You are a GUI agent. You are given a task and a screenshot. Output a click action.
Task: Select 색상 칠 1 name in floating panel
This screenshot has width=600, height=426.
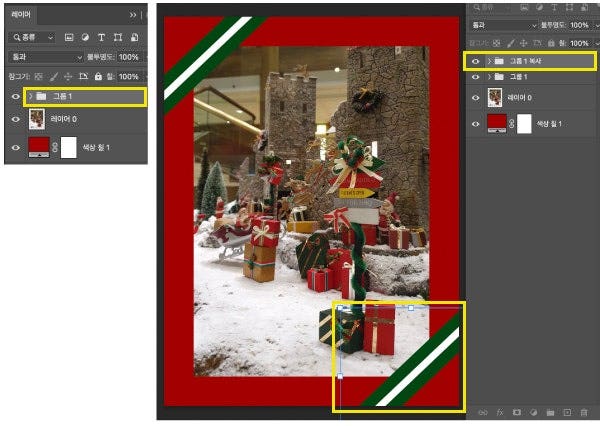[96, 147]
